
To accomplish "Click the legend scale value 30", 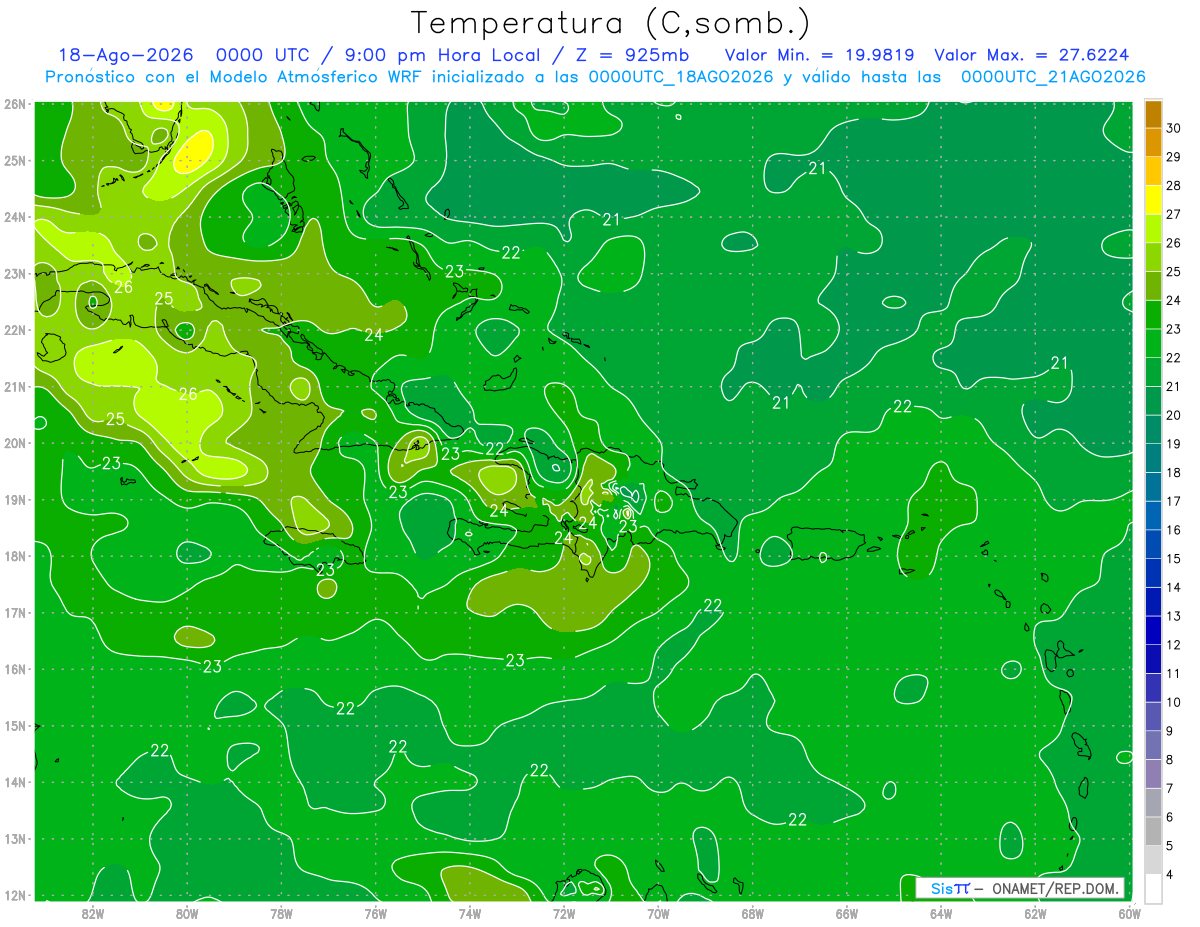I will pos(1174,127).
